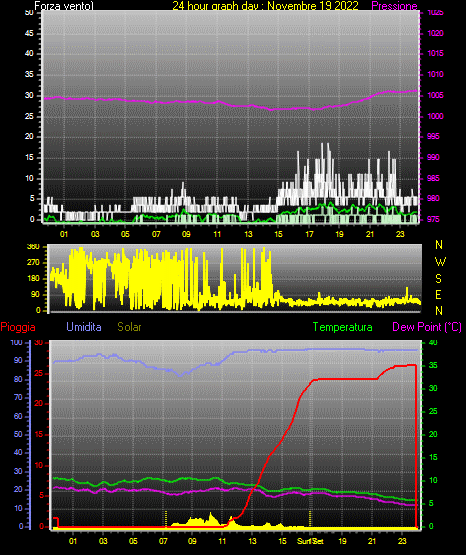Image resolution: width=466 pixels, height=555 pixels.
Task: Click the 'S' compass direction letter
Action: [x=439, y=279]
